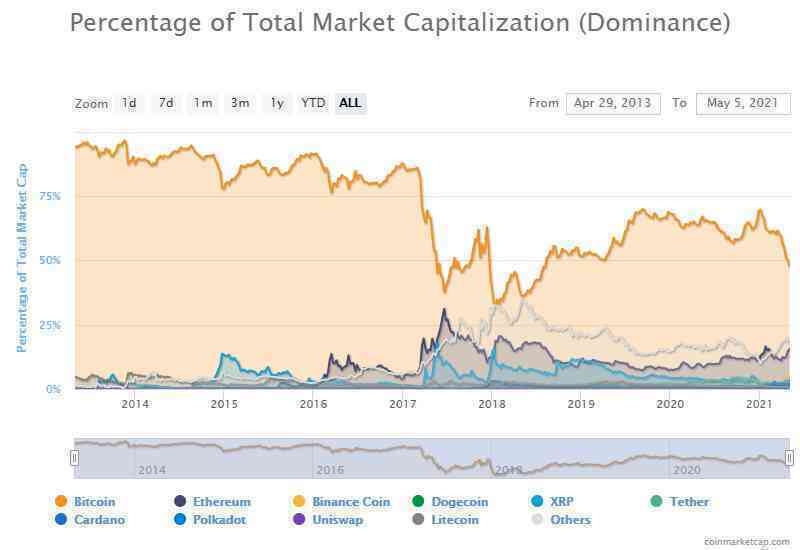Set zoom range to 7d
Image resolution: width=800 pixels, height=550 pixels.
(x=166, y=103)
